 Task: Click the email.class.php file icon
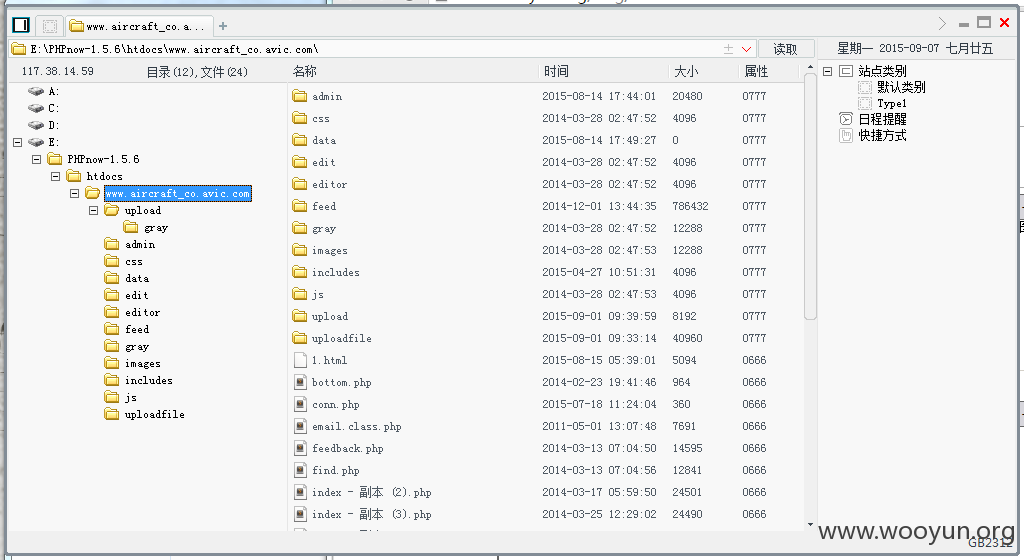tap(300, 426)
